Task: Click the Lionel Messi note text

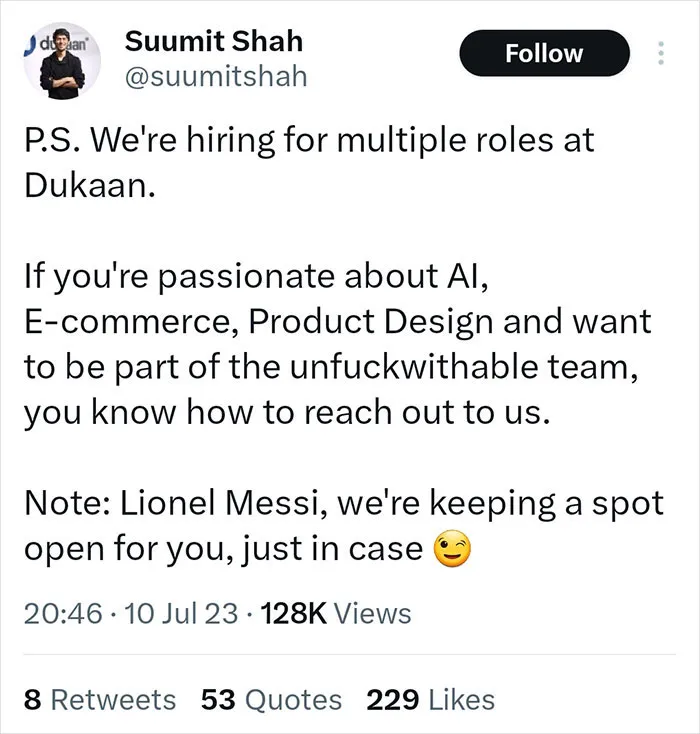Action: [344, 526]
